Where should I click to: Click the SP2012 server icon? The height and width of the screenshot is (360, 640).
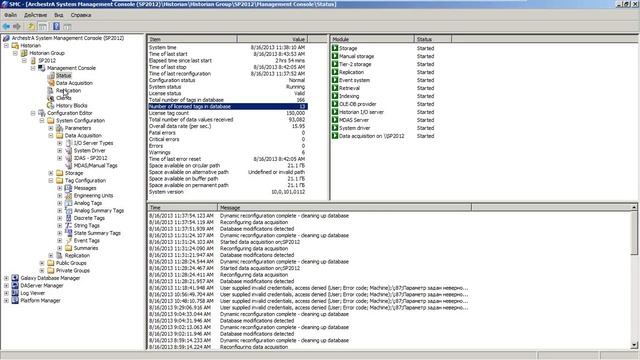pos(33,60)
